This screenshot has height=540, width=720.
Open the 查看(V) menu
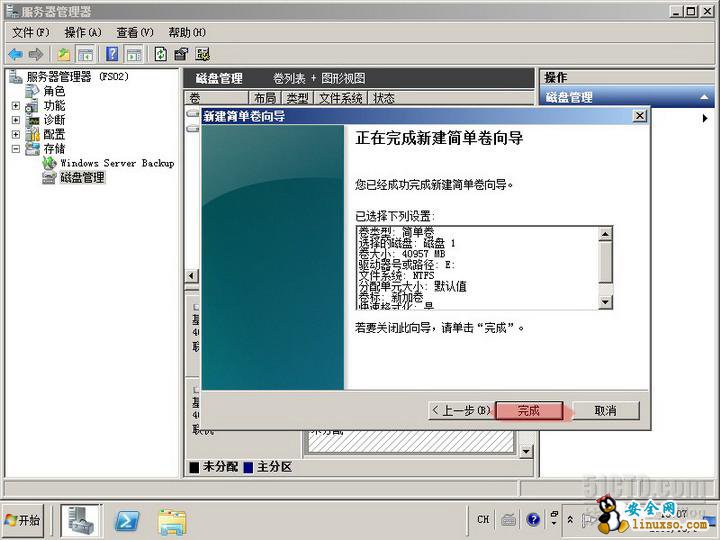tap(134, 33)
